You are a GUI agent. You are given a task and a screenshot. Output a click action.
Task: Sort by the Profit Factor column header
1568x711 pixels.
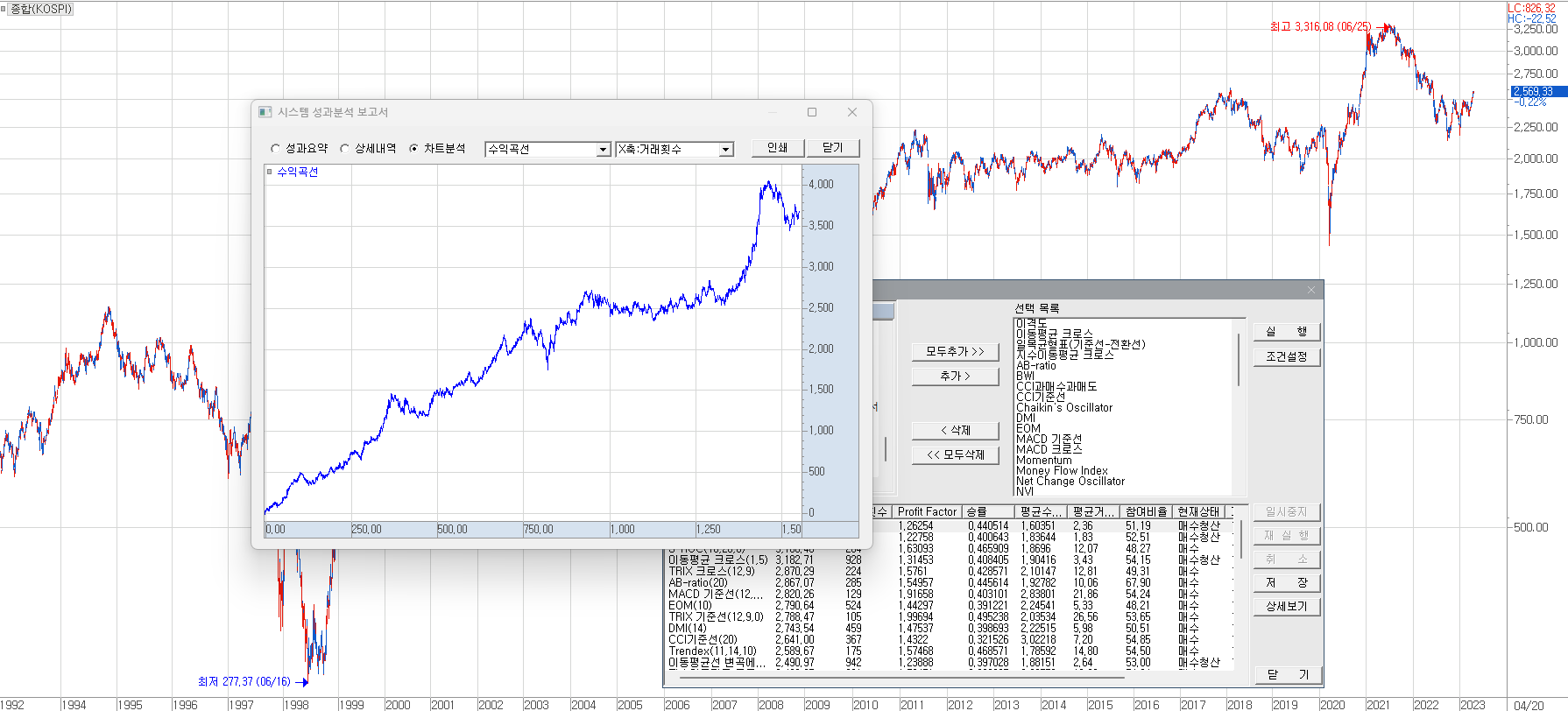(x=927, y=511)
